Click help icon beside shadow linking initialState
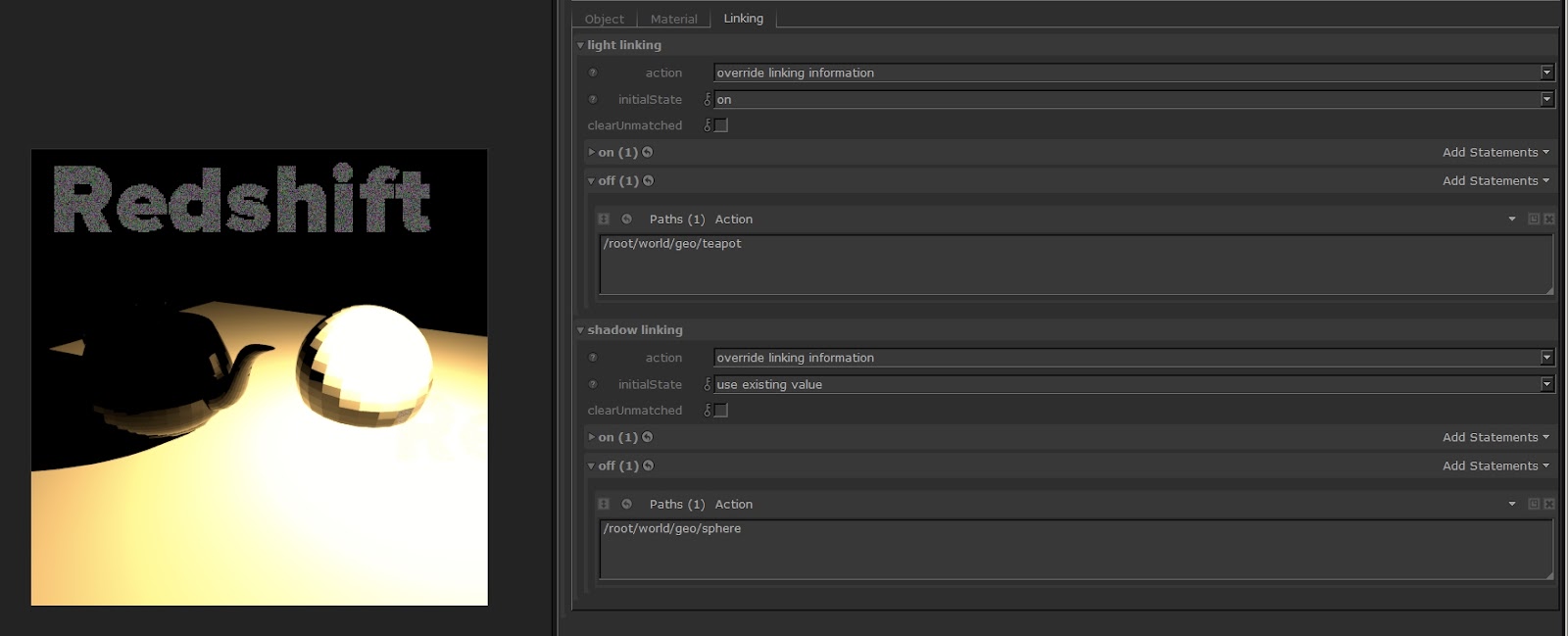This screenshot has height=636, width=1568. click(x=593, y=384)
